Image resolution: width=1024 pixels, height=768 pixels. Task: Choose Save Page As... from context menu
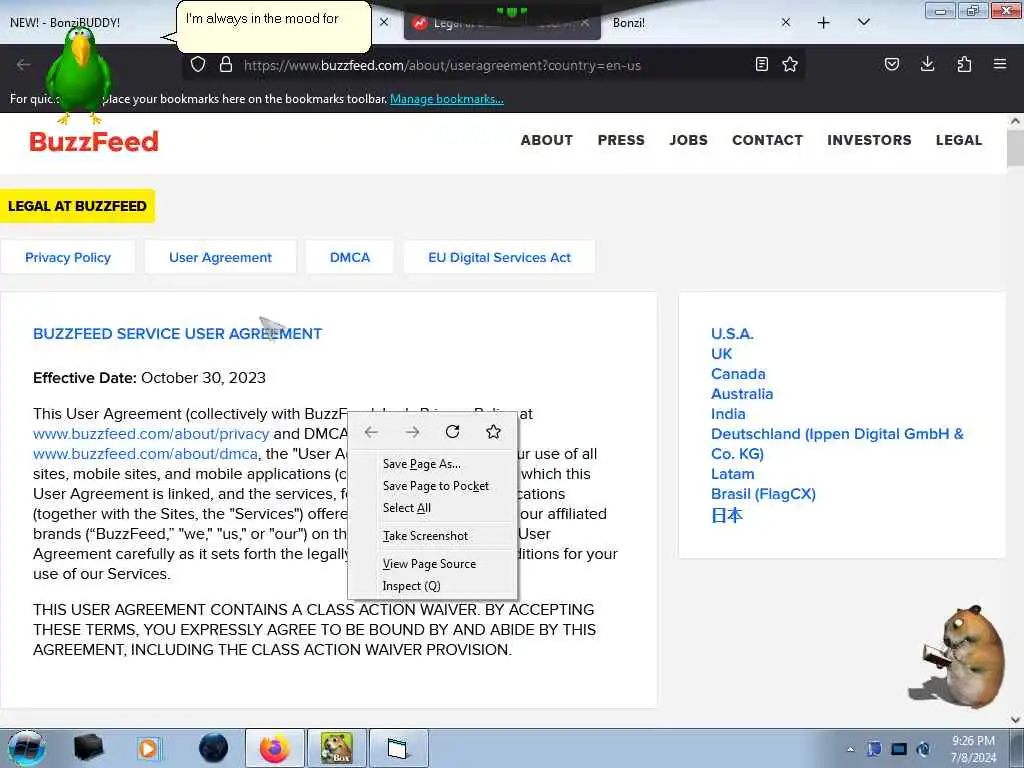coord(433,464)
